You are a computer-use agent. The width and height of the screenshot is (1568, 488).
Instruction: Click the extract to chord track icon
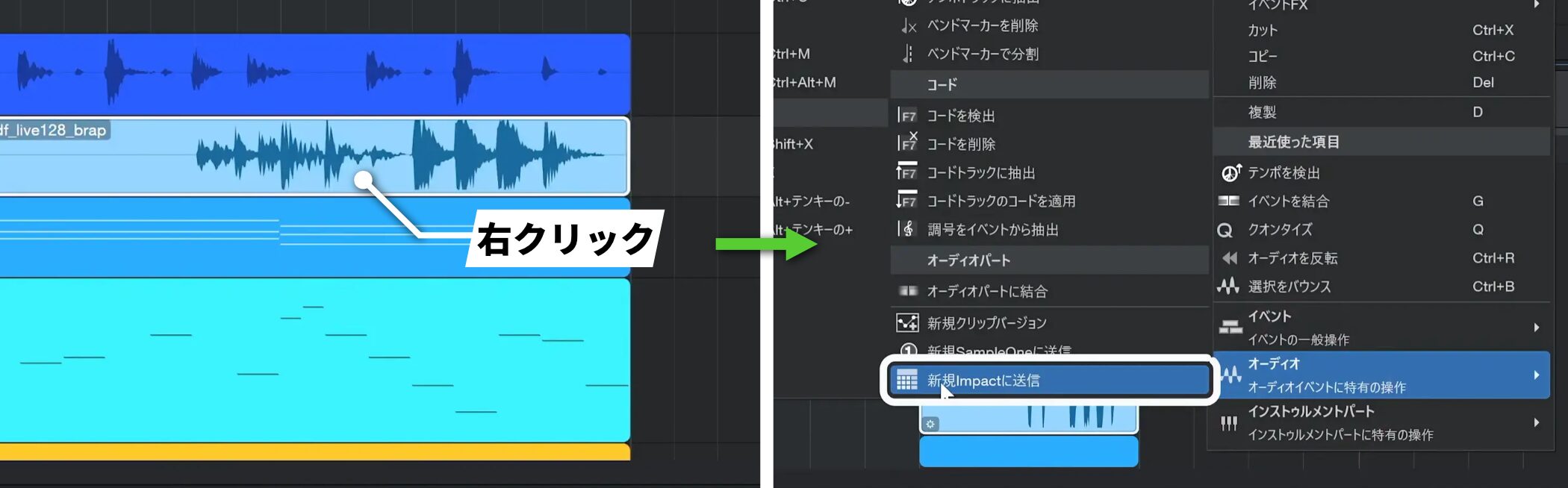tap(907, 172)
